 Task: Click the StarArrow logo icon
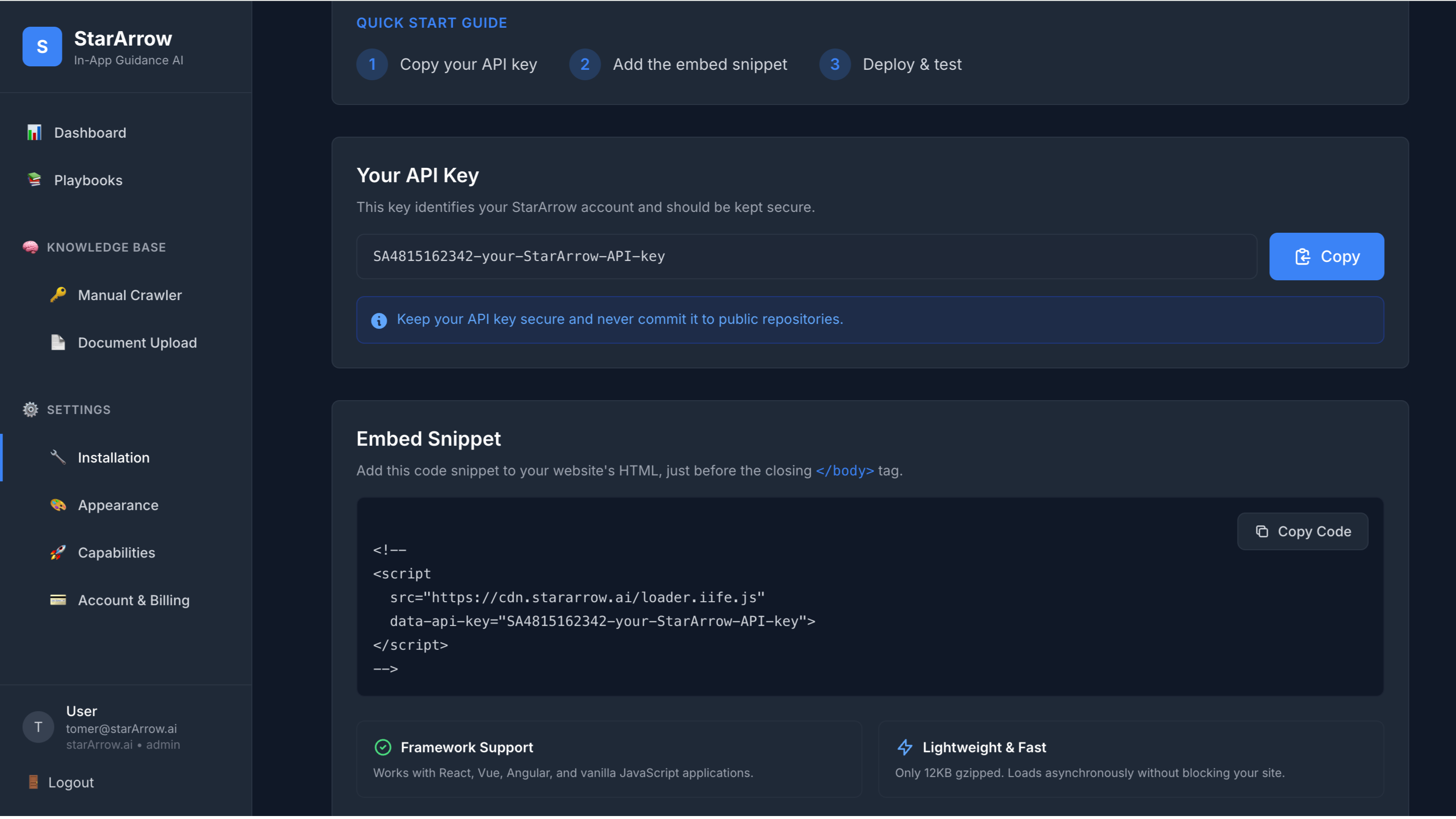coord(42,47)
